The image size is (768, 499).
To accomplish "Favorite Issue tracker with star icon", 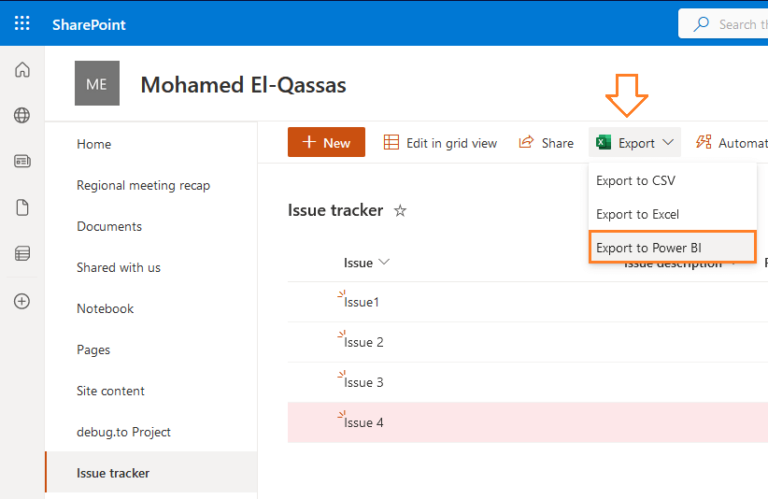I will [x=400, y=211].
